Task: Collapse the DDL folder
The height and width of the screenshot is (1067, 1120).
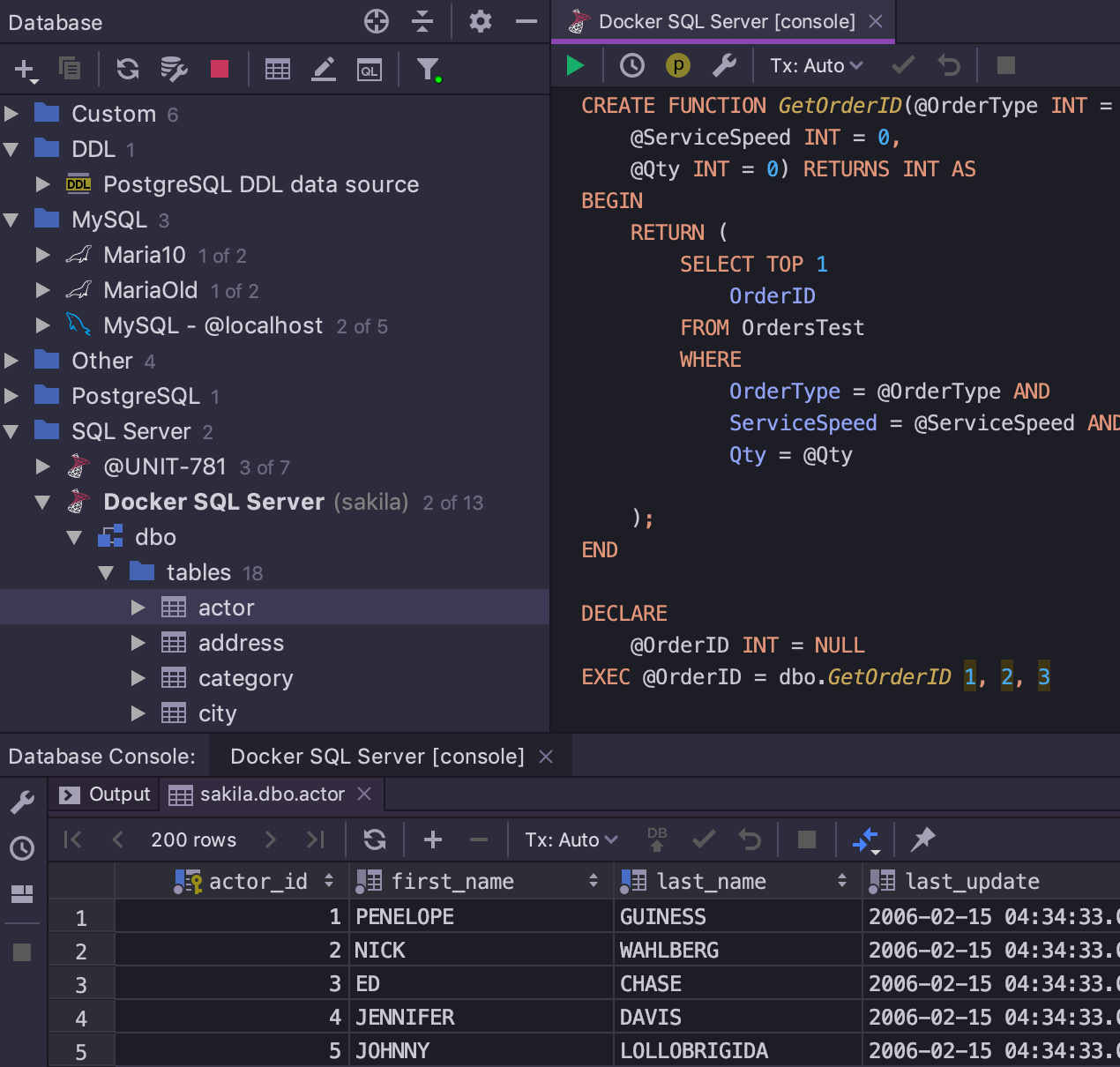Action: pyautogui.click(x=11, y=149)
